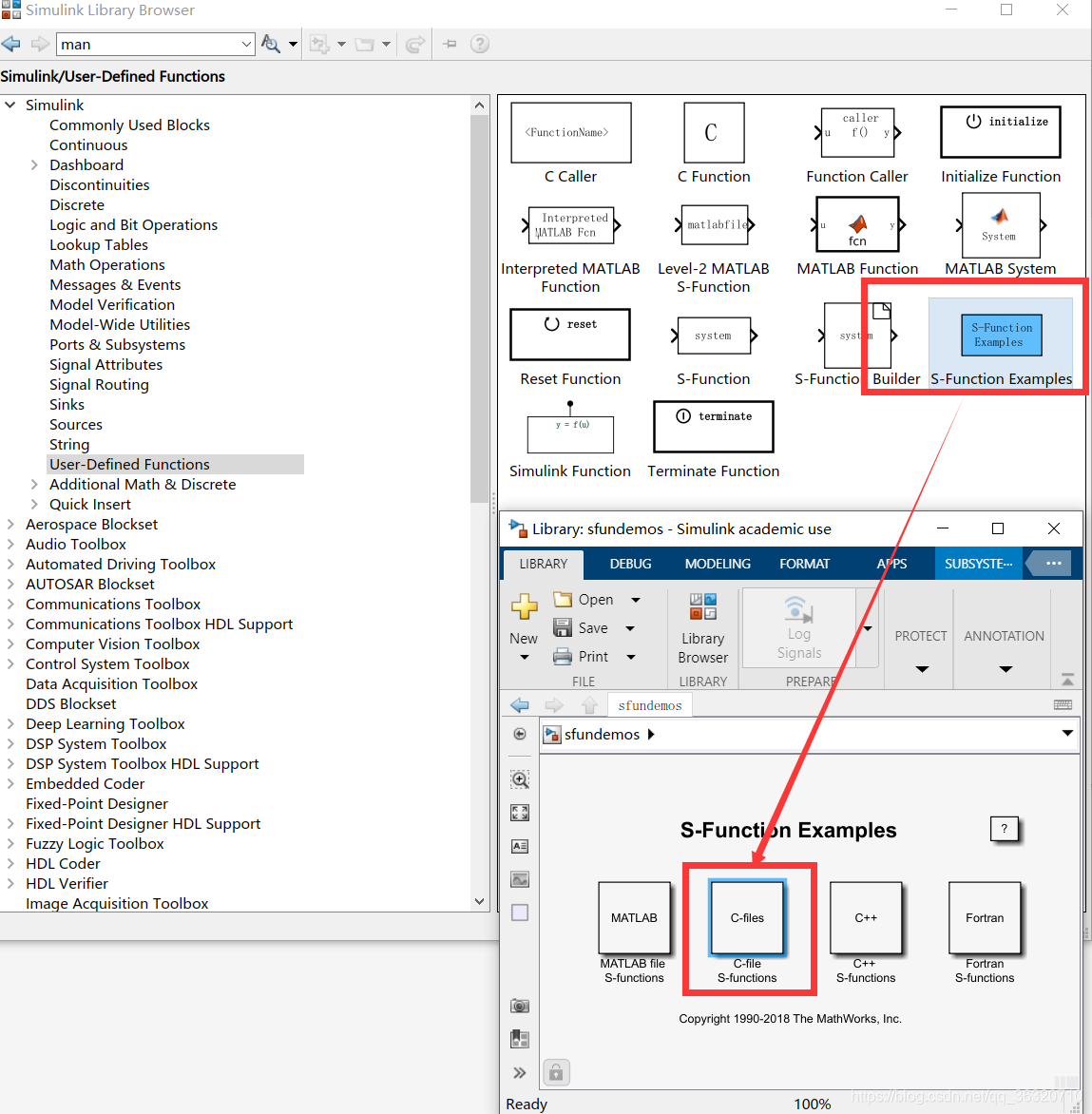Expand the Additional Math & Discrete node
This screenshot has height=1114, width=1092.
34,485
